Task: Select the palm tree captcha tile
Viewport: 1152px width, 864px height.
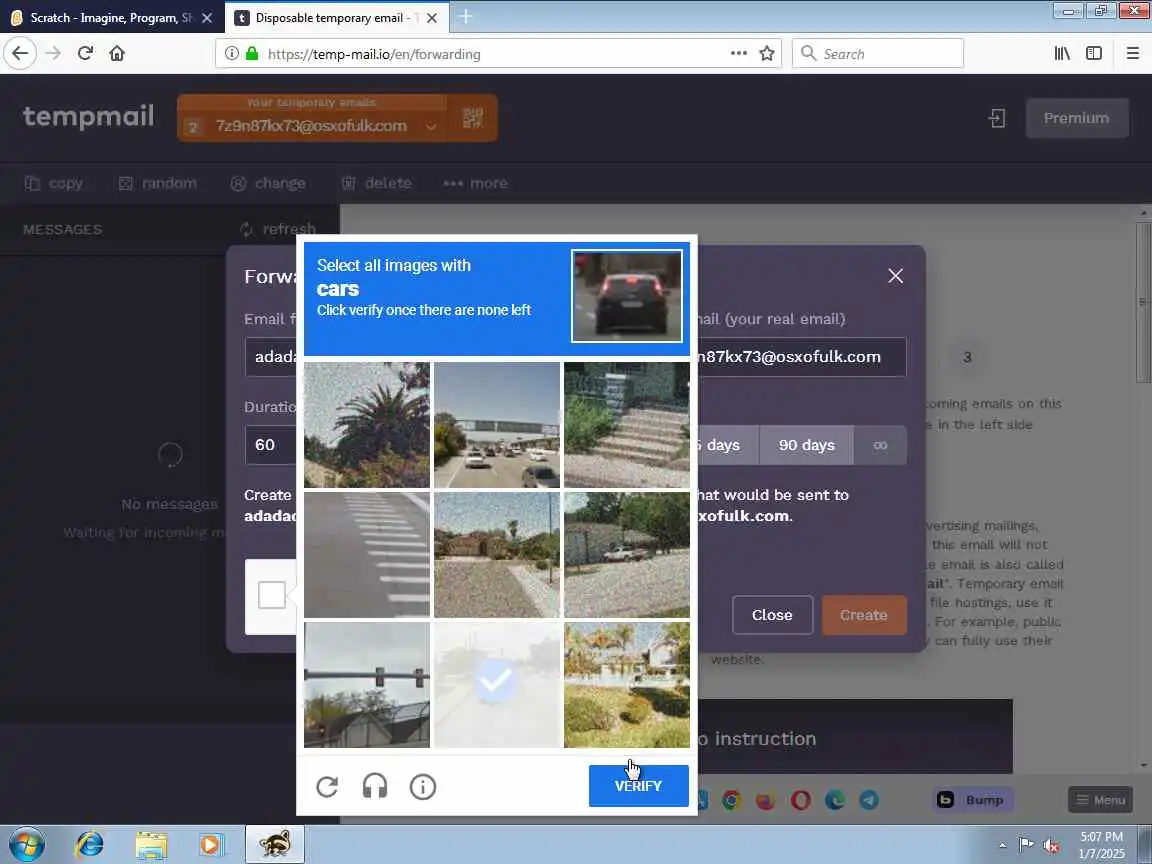Action: point(367,425)
